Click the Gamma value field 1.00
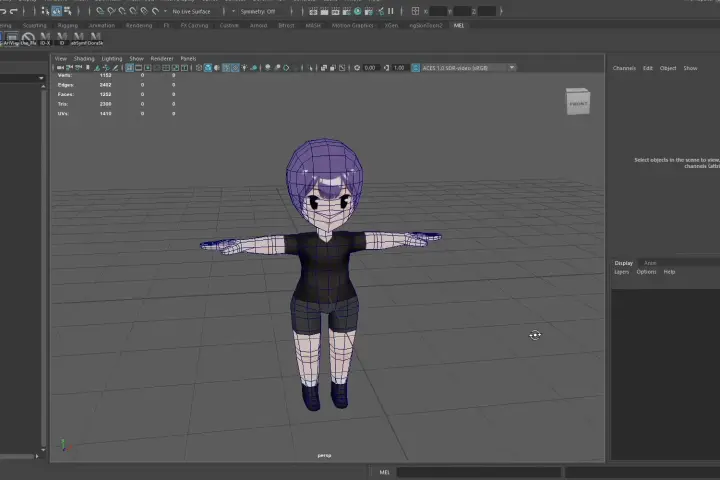Viewport: 720px width, 480px height. pyautogui.click(x=399, y=68)
